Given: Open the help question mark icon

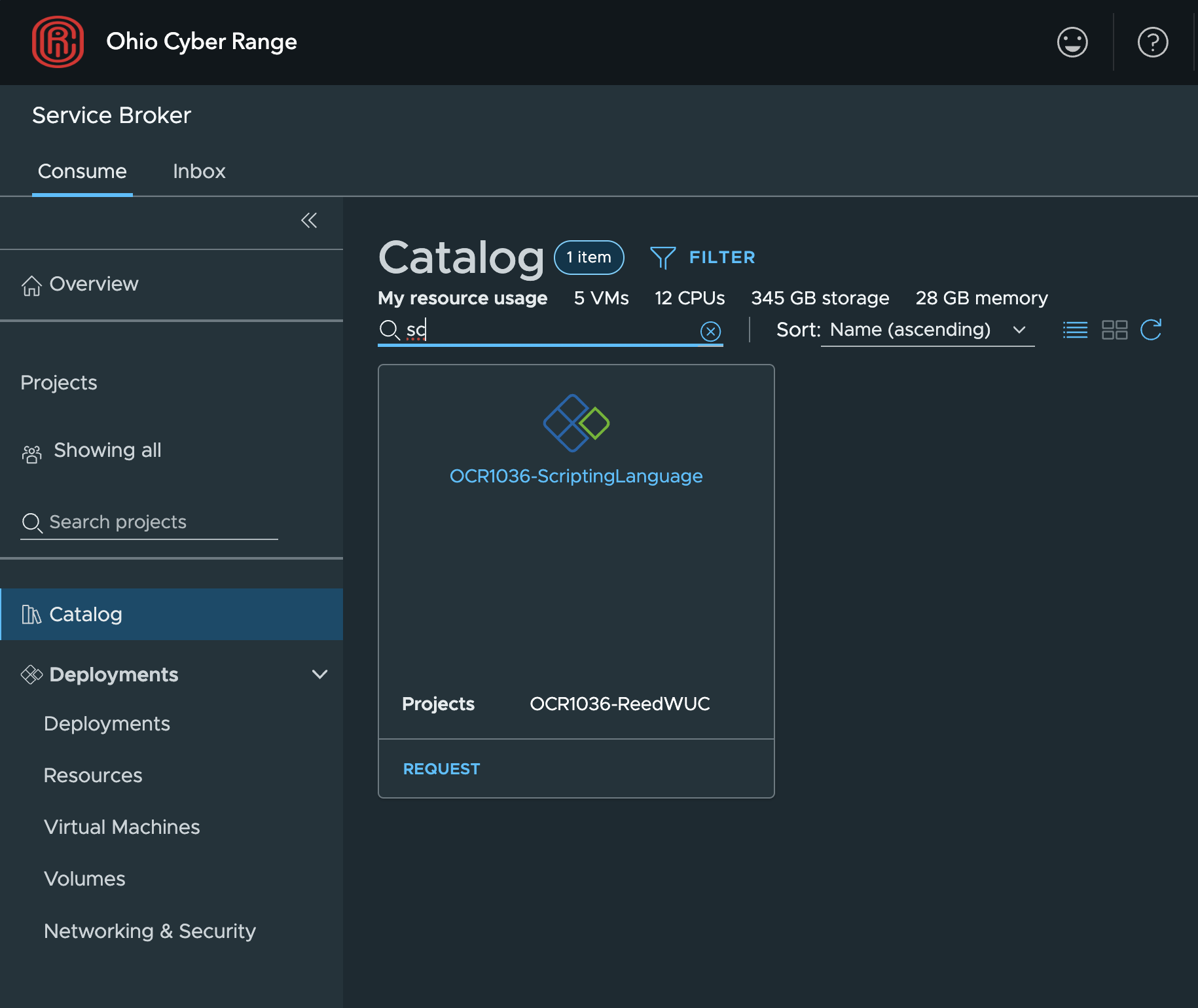Looking at the screenshot, I should click(1153, 43).
